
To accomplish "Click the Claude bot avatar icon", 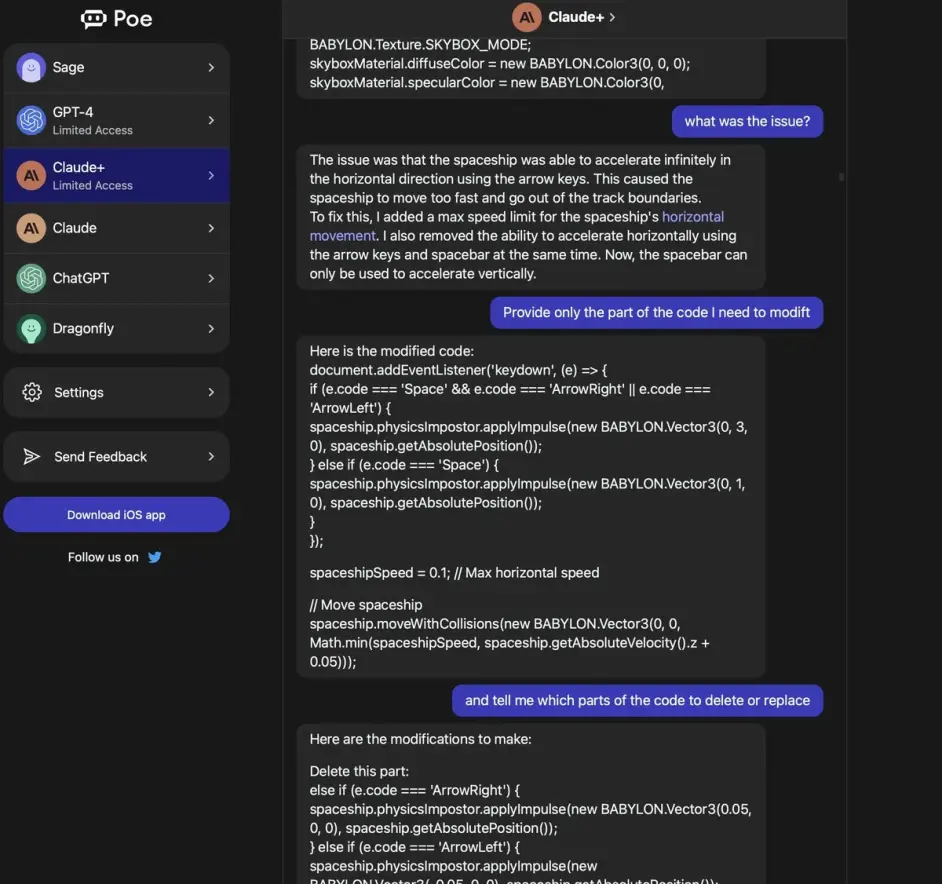I will click(31, 228).
